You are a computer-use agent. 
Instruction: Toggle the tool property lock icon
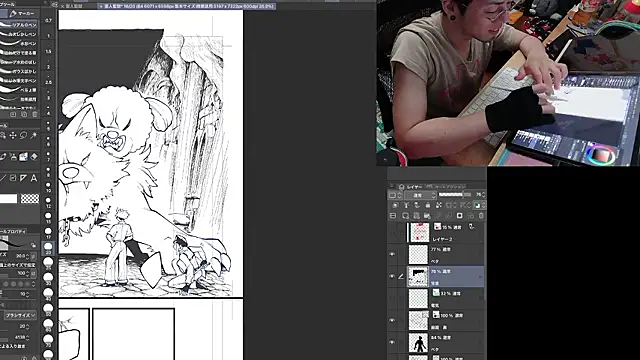[33, 245]
